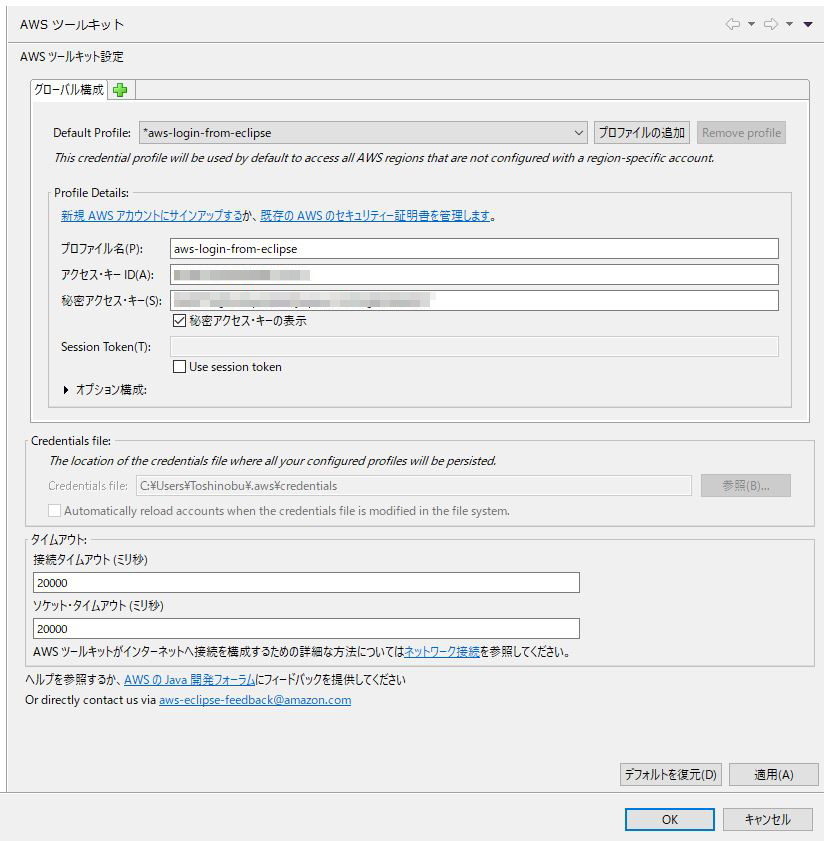The width and height of the screenshot is (824, 841).
Task: Open the manage existing AWS security credentials link
Action: coord(376,216)
